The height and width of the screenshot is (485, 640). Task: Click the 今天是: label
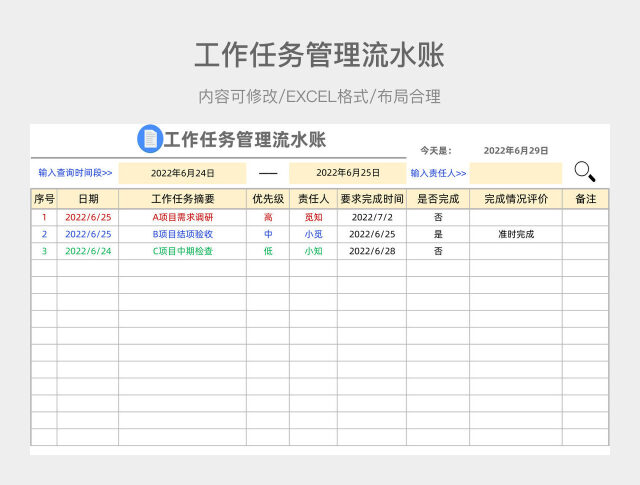point(436,151)
